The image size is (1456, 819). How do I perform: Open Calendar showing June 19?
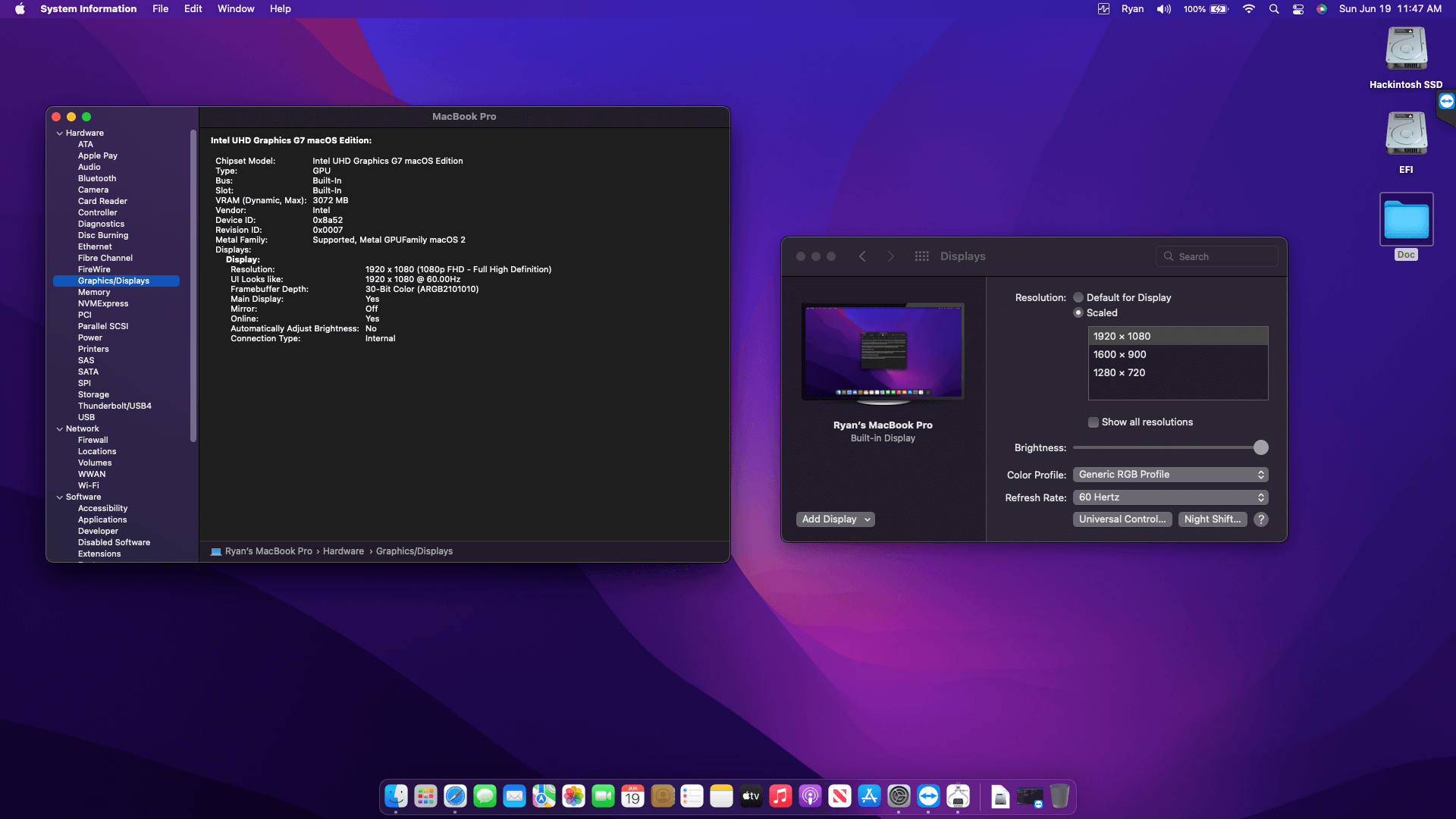[x=632, y=796]
